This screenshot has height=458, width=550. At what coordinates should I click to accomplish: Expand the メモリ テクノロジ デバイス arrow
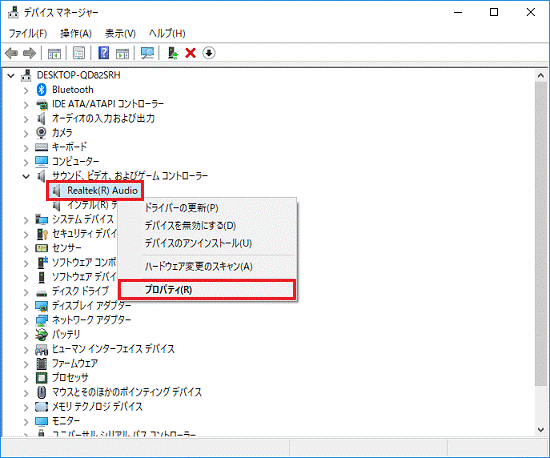pos(26,407)
